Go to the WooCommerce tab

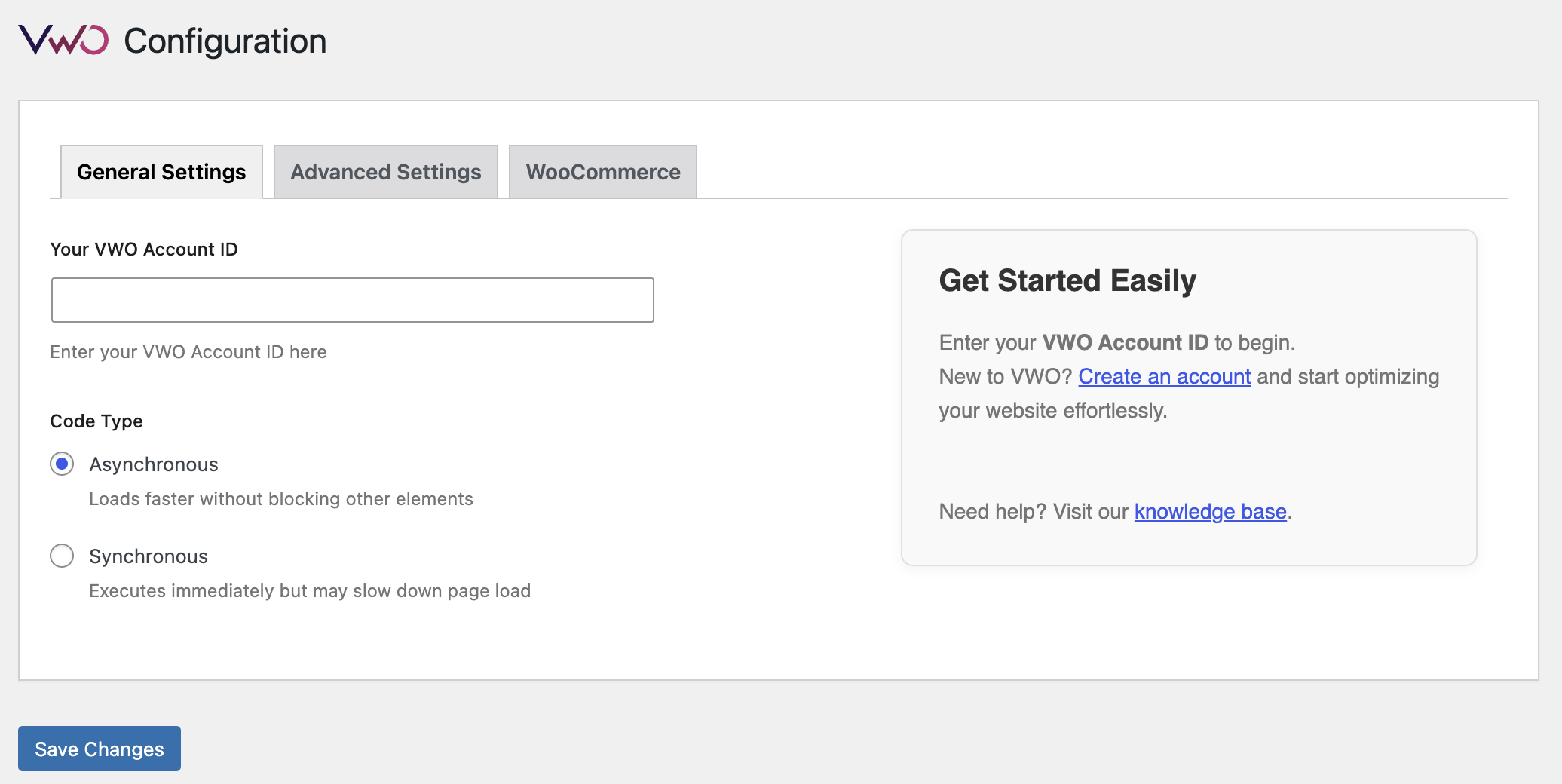pos(603,172)
